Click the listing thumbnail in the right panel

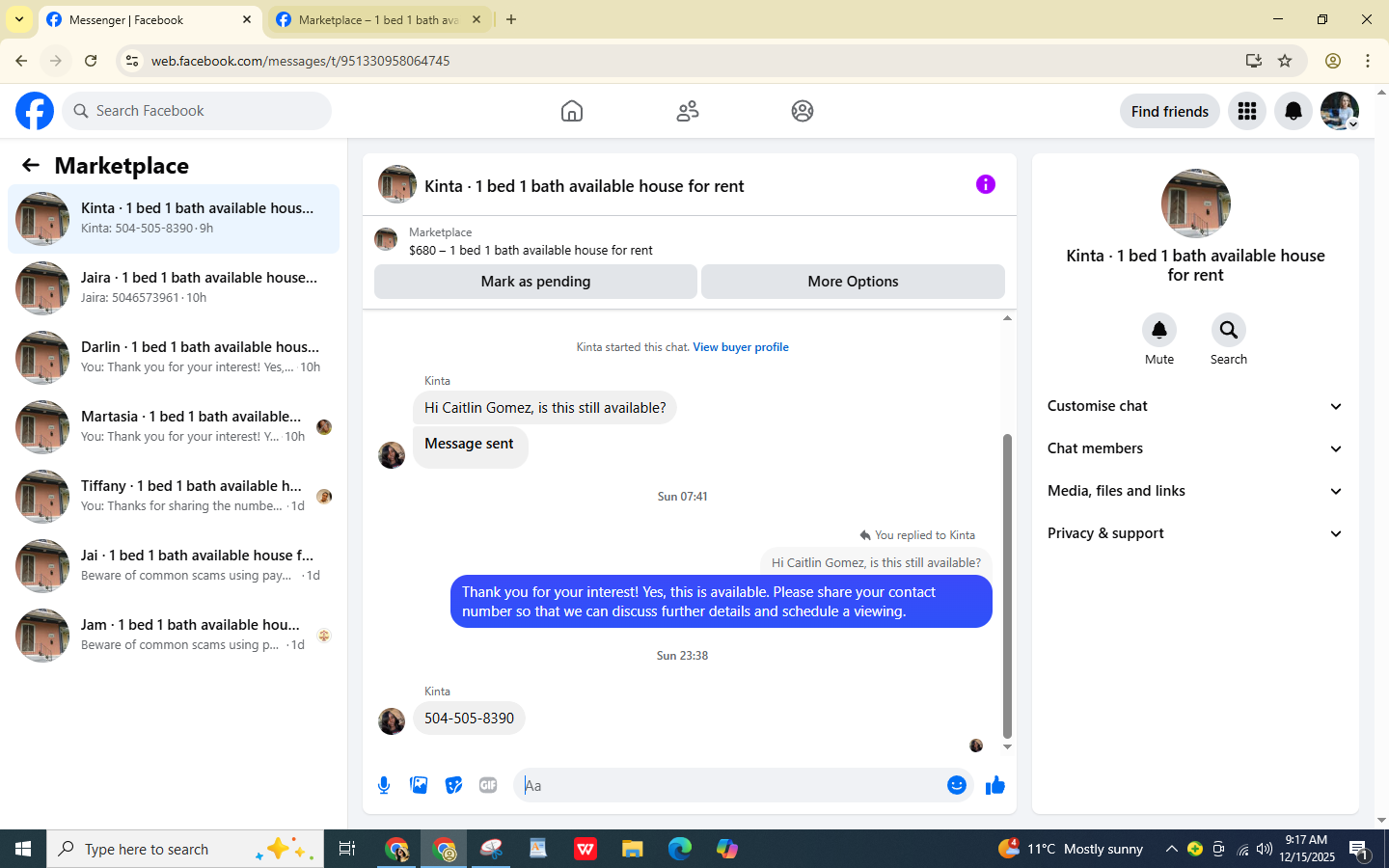tap(1196, 203)
